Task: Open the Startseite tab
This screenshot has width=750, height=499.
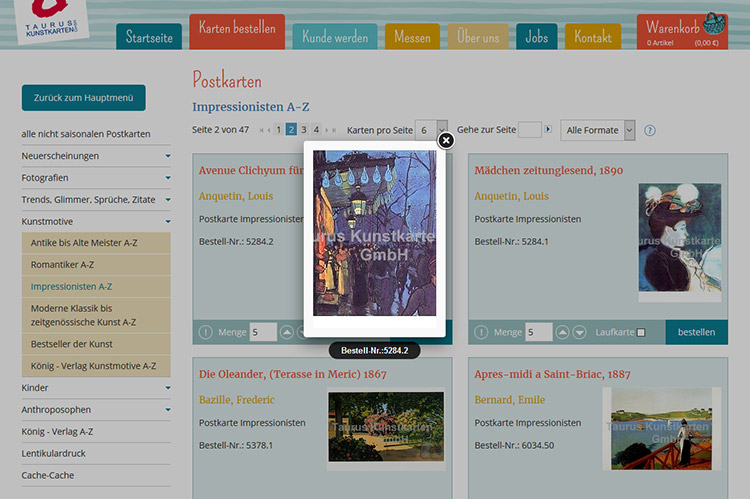Action: (x=149, y=36)
